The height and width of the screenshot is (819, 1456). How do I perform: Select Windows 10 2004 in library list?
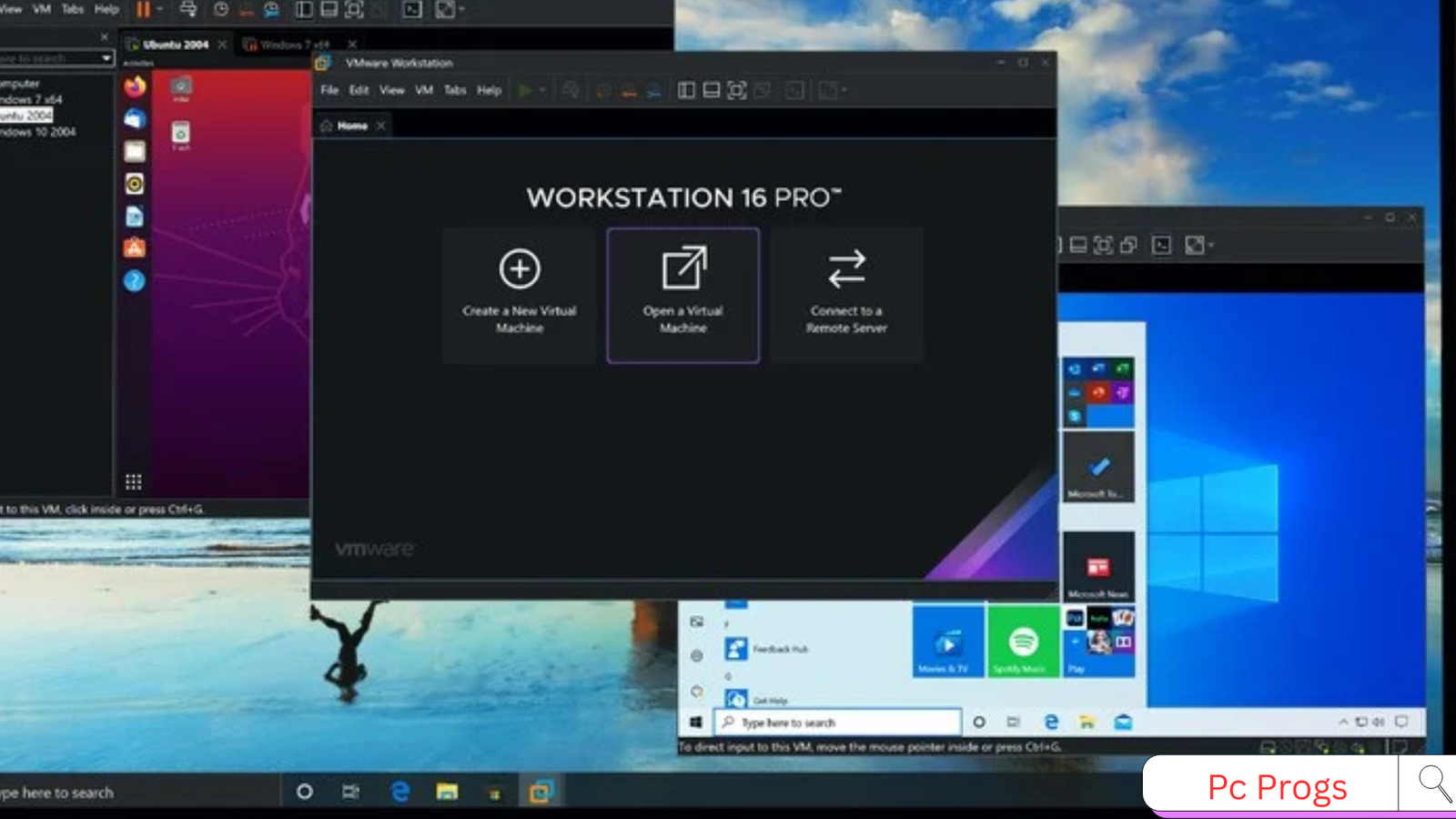point(37,132)
